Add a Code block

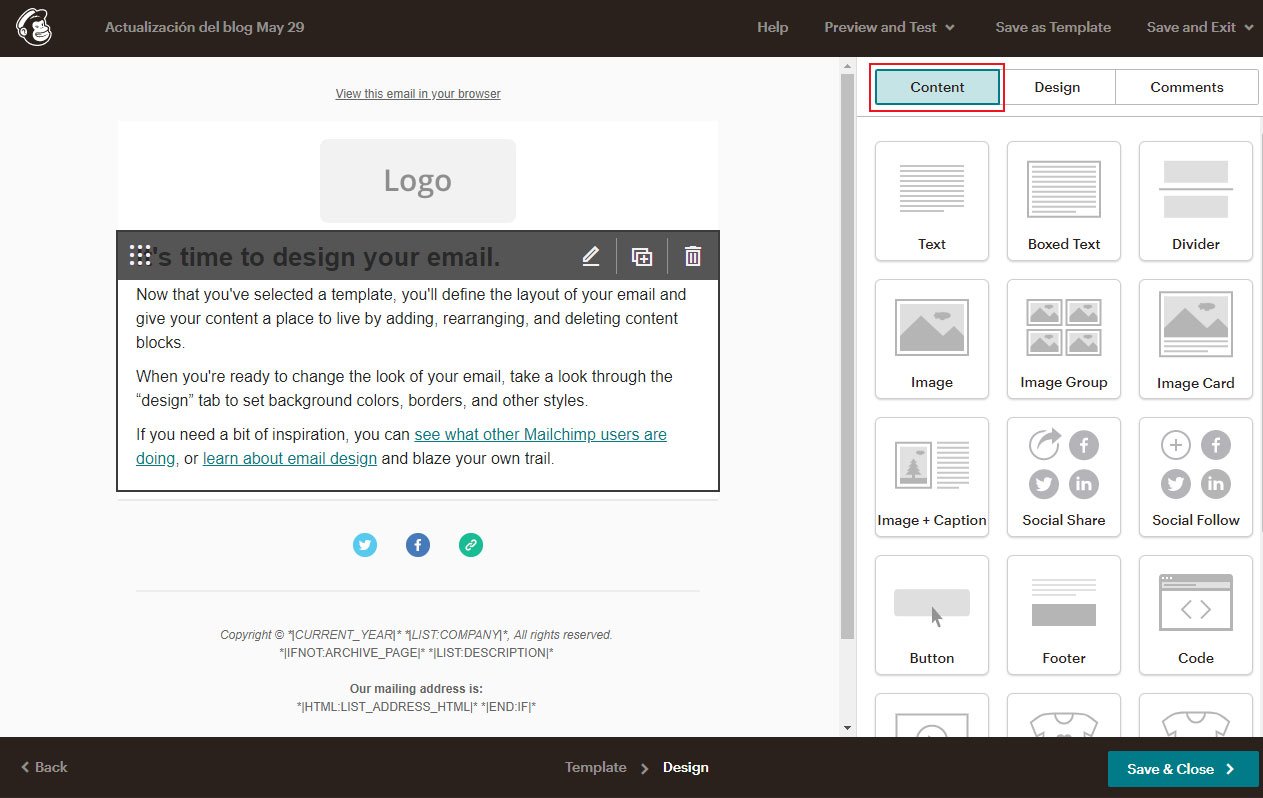(x=1196, y=615)
